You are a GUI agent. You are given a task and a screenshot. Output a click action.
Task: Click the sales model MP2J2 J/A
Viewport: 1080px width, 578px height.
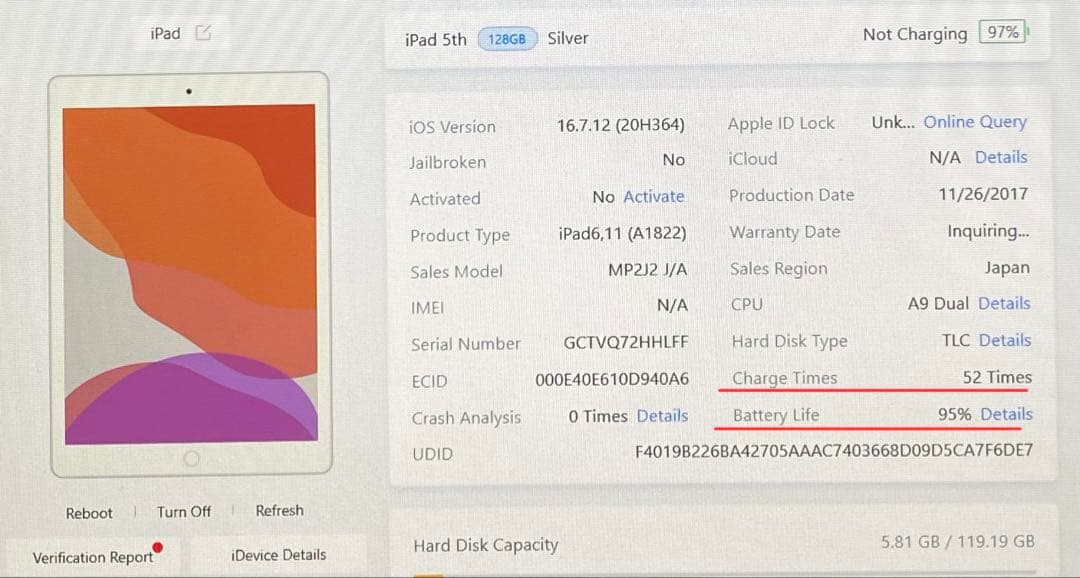coord(647,269)
